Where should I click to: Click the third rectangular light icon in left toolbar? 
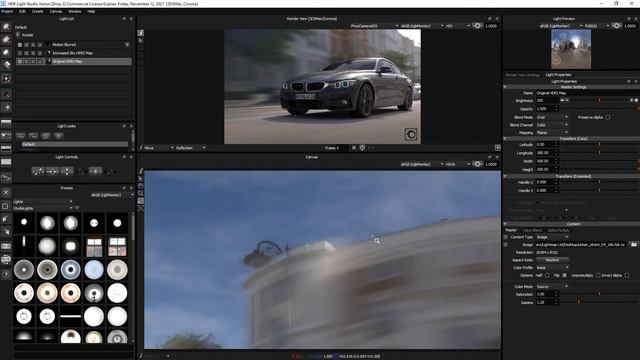point(6,52)
